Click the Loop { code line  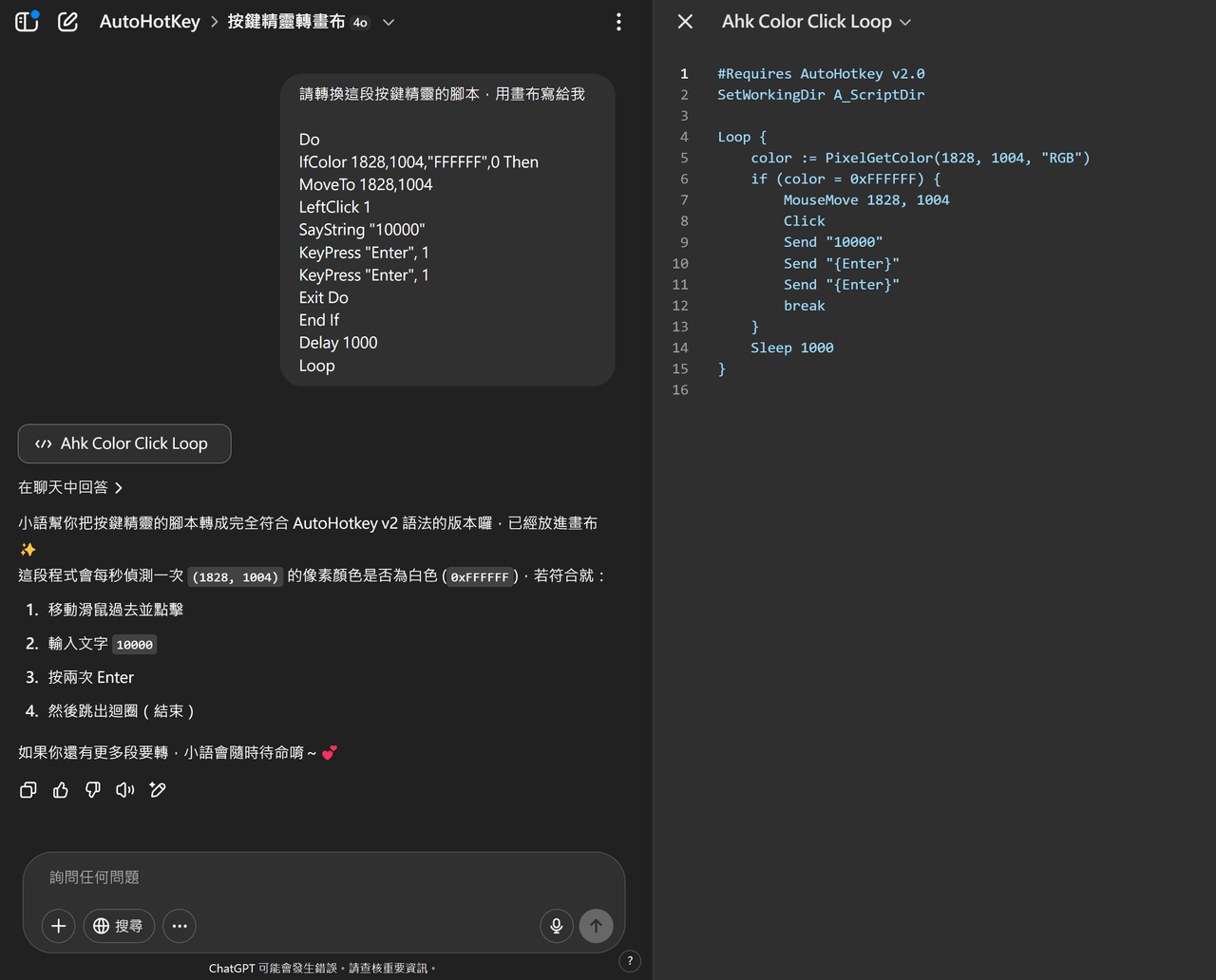(x=742, y=137)
